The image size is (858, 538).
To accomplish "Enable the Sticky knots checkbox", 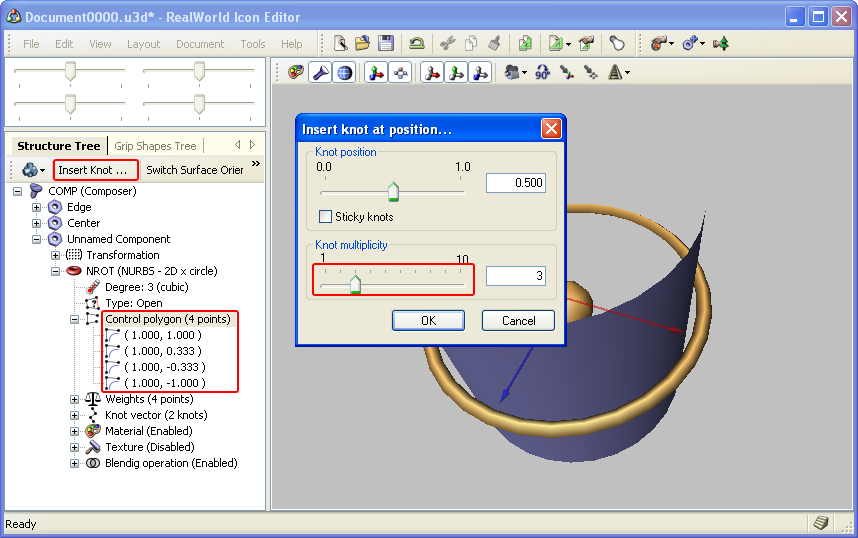I will click(x=325, y=217).
